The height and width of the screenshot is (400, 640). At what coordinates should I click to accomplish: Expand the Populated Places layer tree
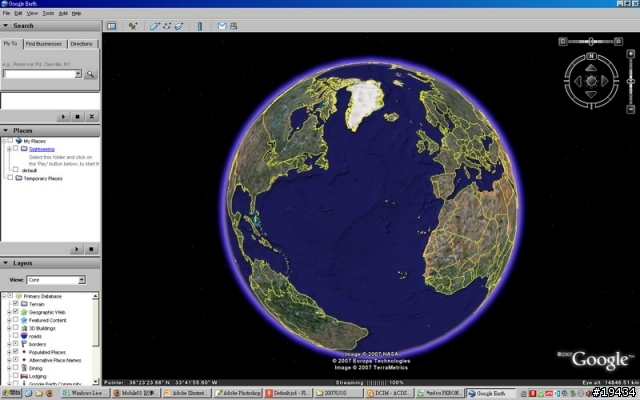pos(9,352)
